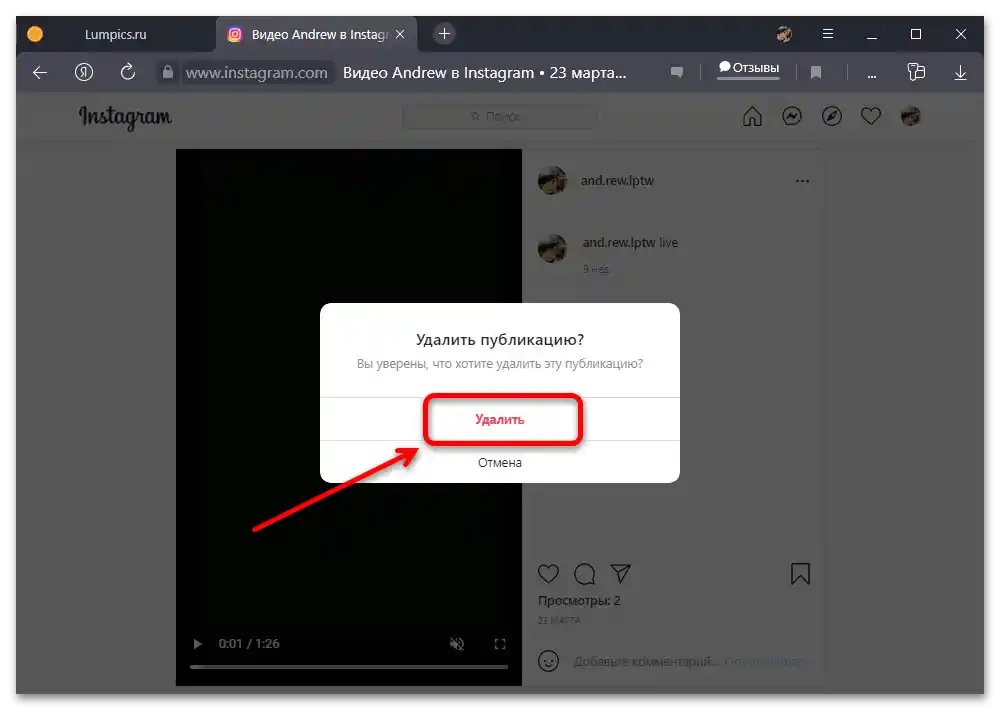Open Instagram Direct messenger icon

click(792, 116)
